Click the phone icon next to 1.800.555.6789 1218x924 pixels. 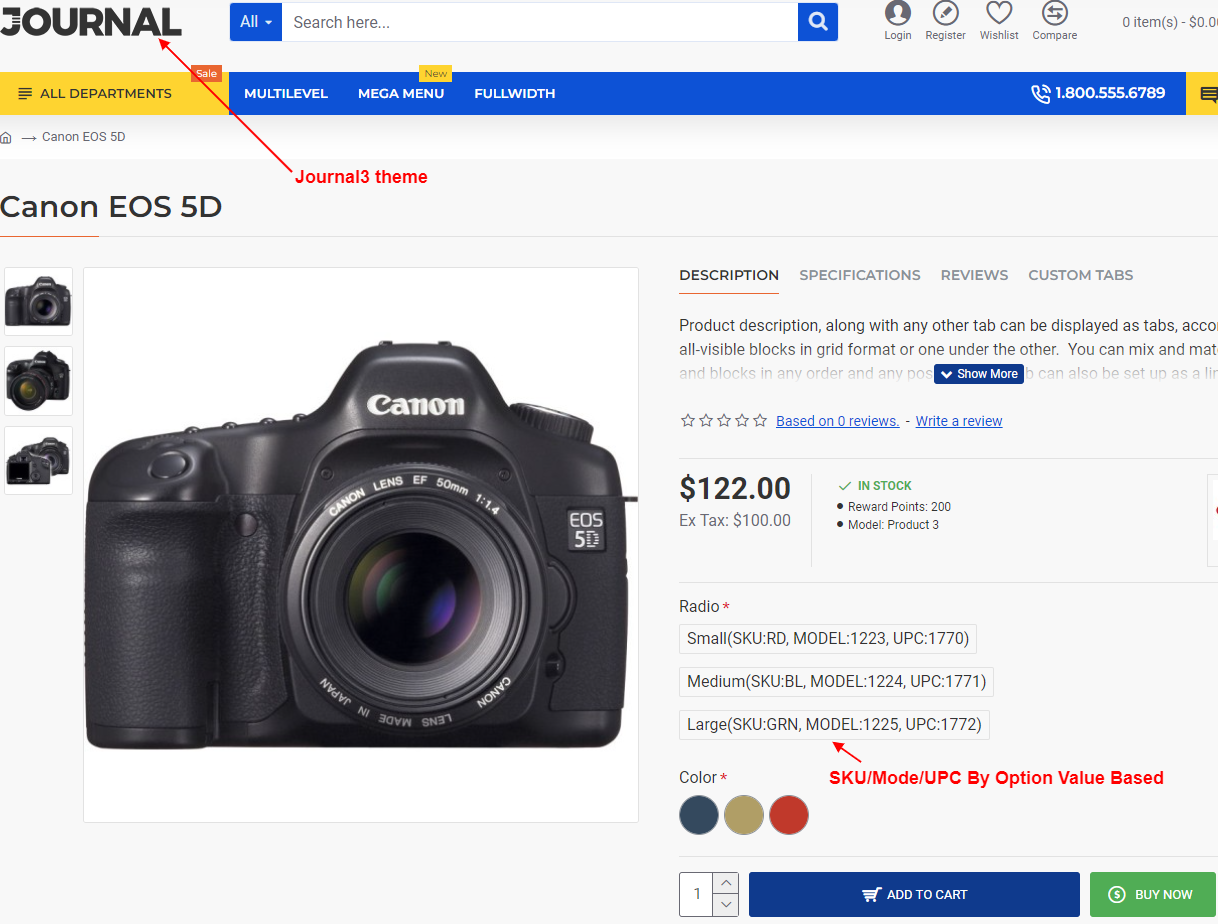1041,93
